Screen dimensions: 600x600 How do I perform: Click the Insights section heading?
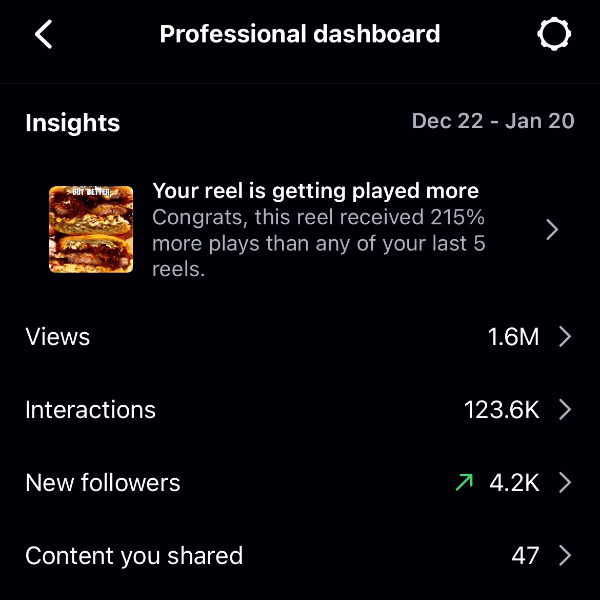72,123
